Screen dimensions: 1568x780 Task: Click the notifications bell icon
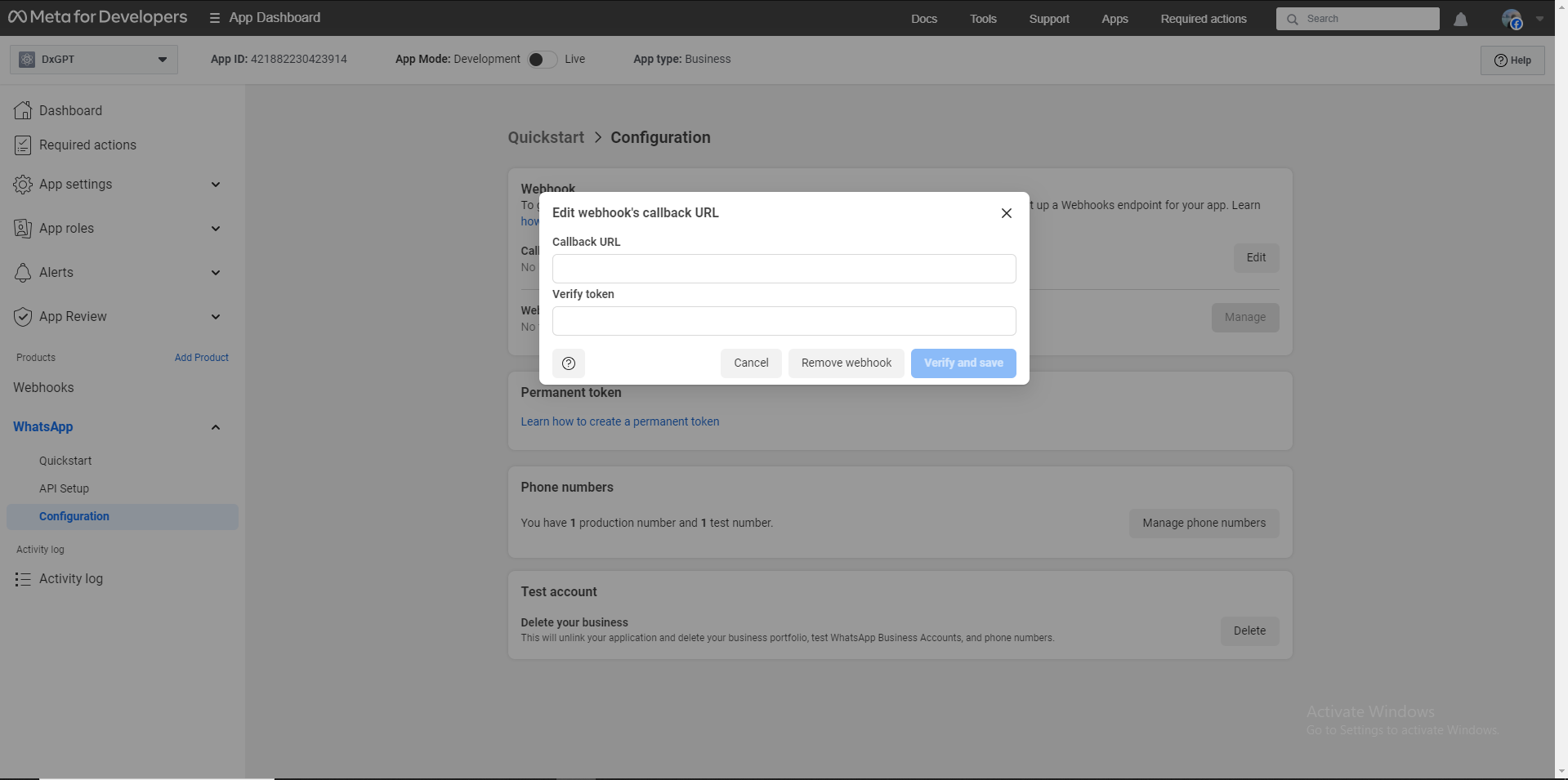(1460, 20)
